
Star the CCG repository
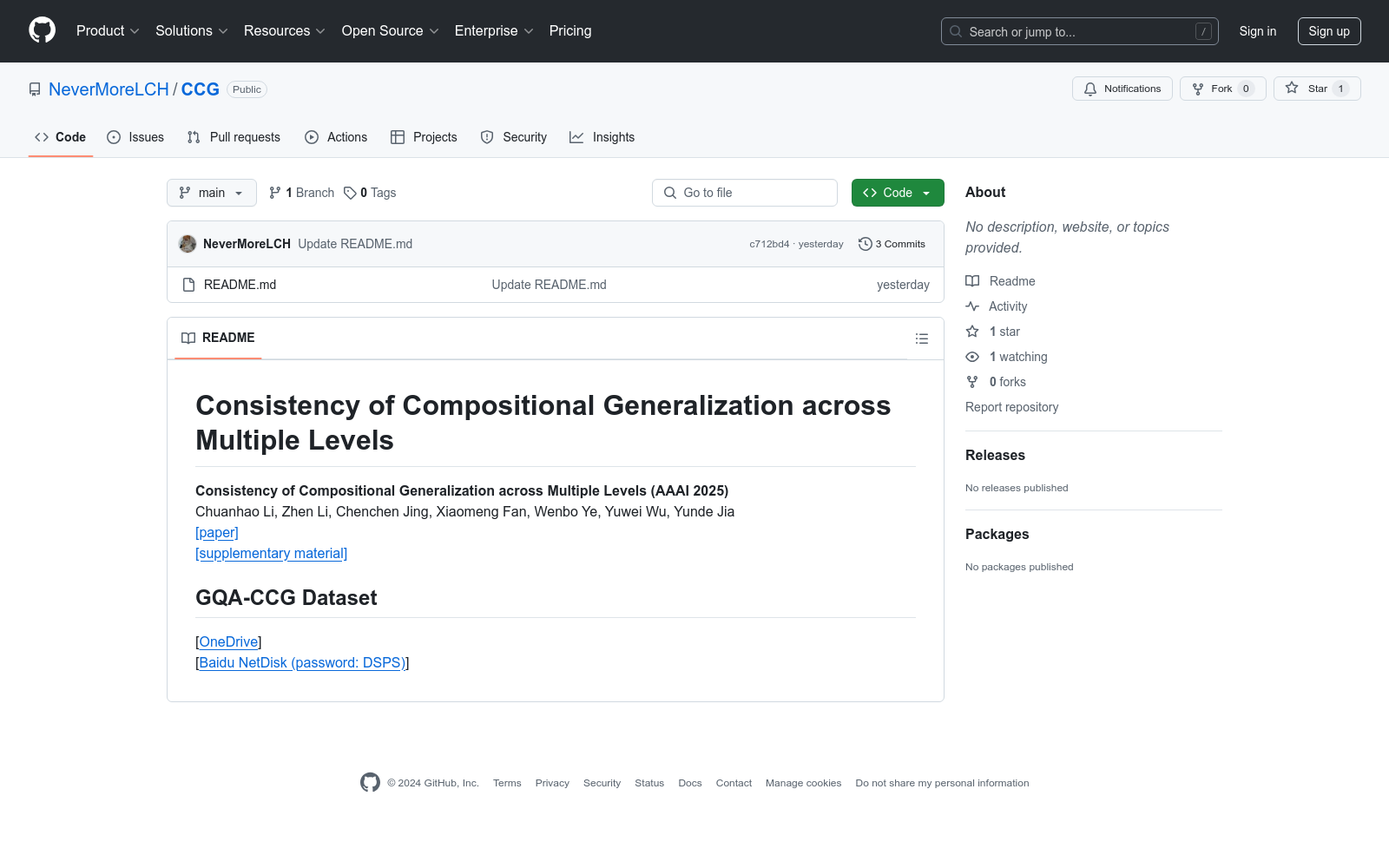pyautogui.click(x=1317, y=89)
